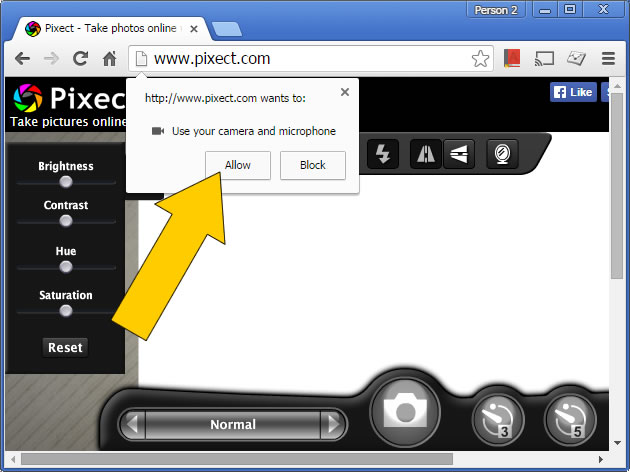The width and height of the screenshot is (630, 472).
Task: Take a photo with the camera shutter button
Action: pos(405,412)
